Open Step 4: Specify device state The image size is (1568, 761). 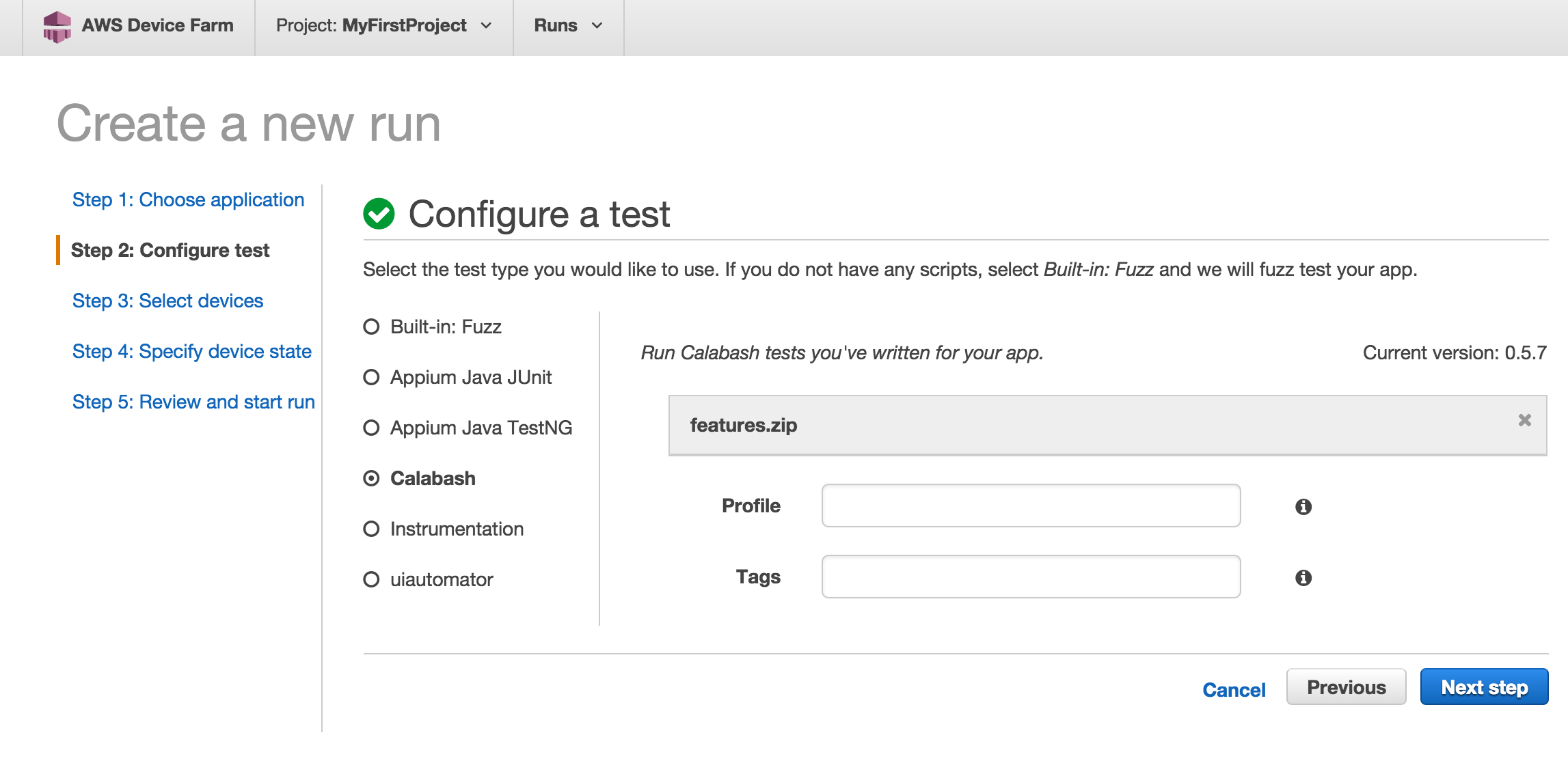tap(191, 352)
